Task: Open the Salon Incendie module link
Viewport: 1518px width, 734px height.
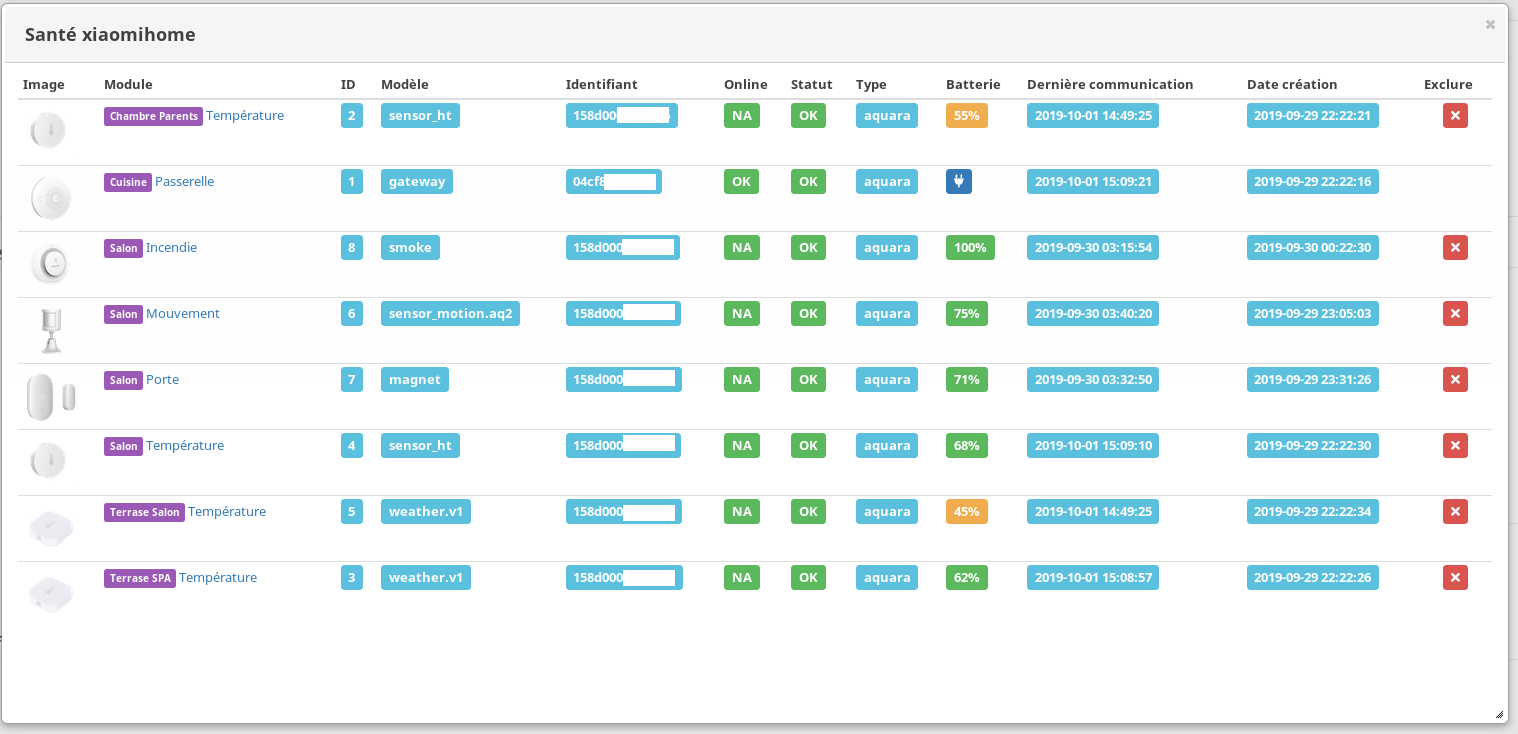Action: pos(172,248)
